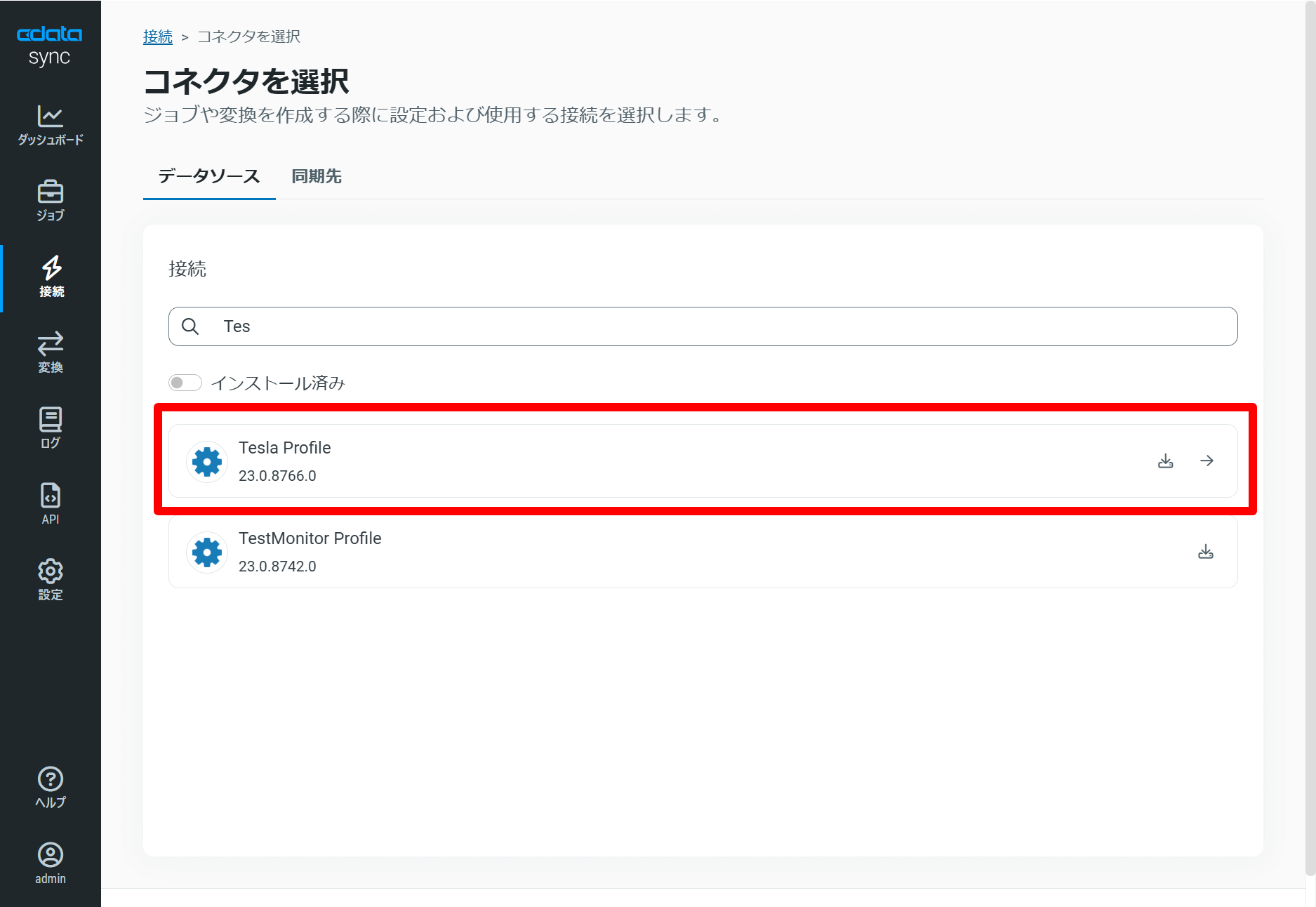Click the 接続 breadcrumb link

pos(157,37)
